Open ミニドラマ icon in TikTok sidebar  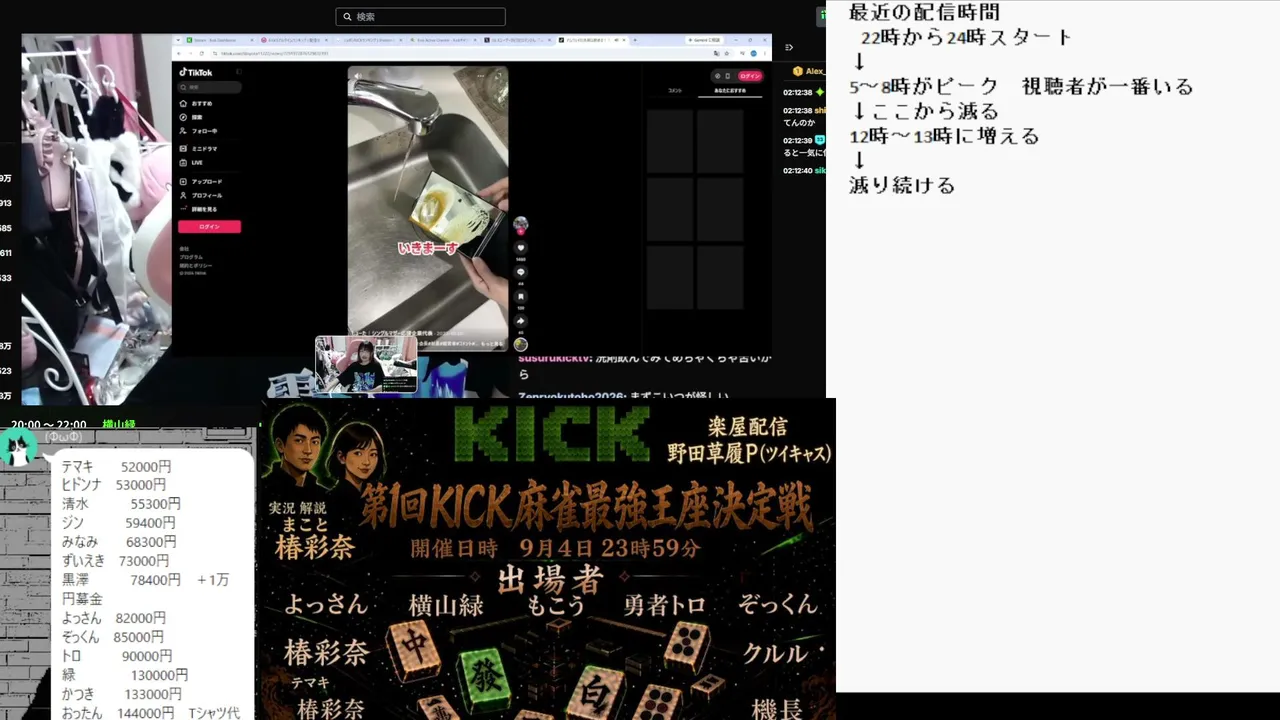[x=183, y=148]
